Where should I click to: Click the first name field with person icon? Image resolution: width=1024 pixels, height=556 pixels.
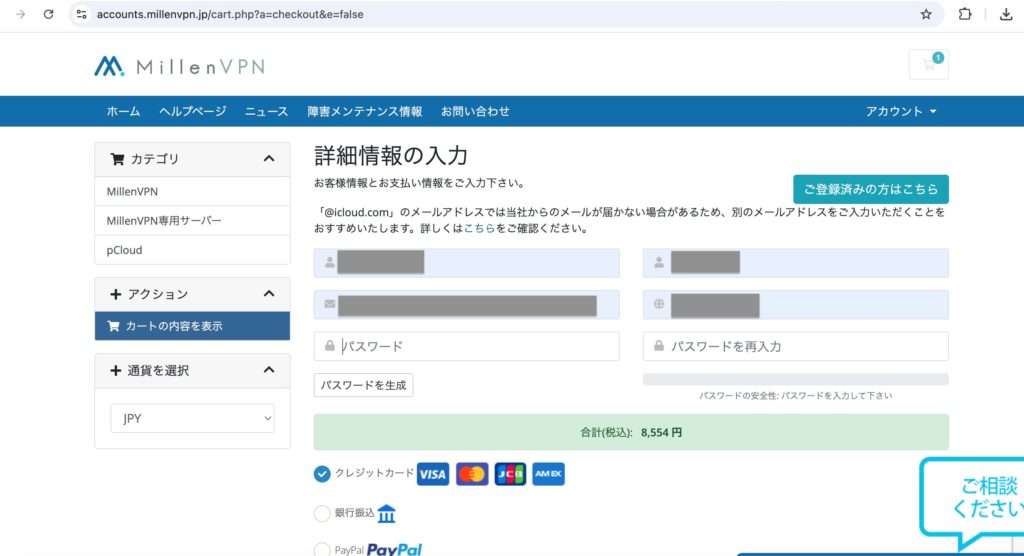pos(466,263)
